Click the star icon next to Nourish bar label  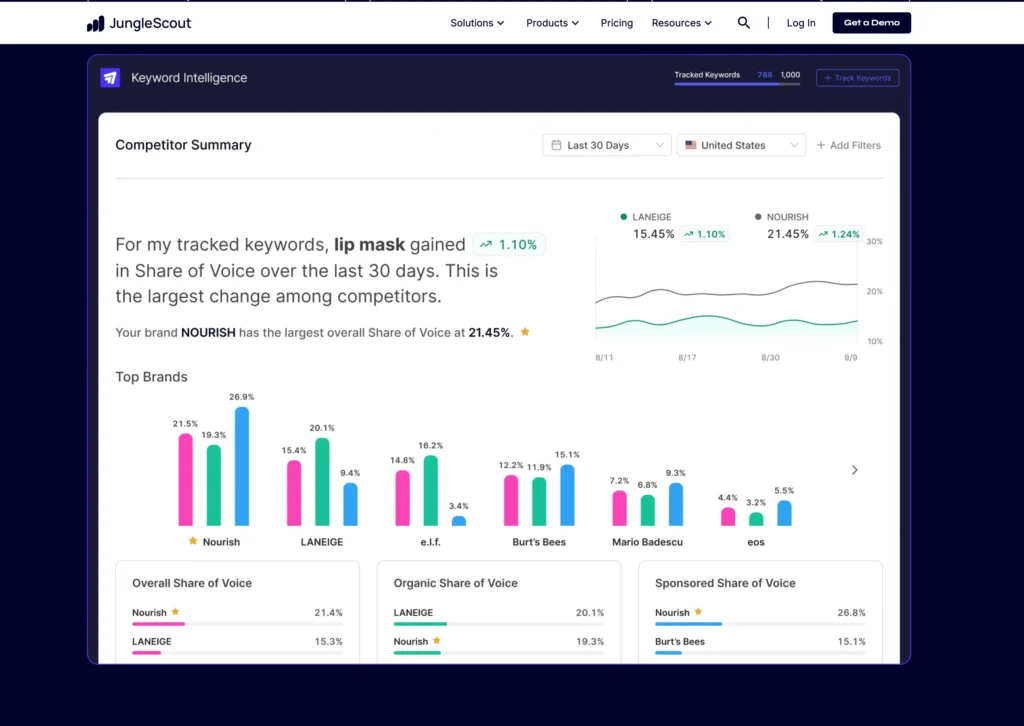(193, 542)
